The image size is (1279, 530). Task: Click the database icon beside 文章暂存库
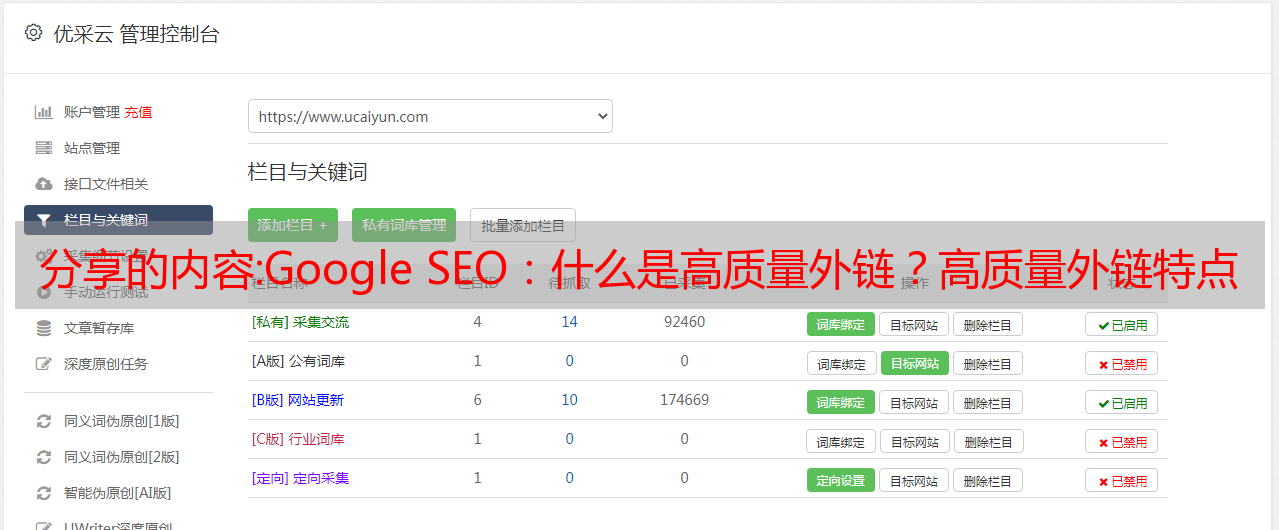click(44, 328)
